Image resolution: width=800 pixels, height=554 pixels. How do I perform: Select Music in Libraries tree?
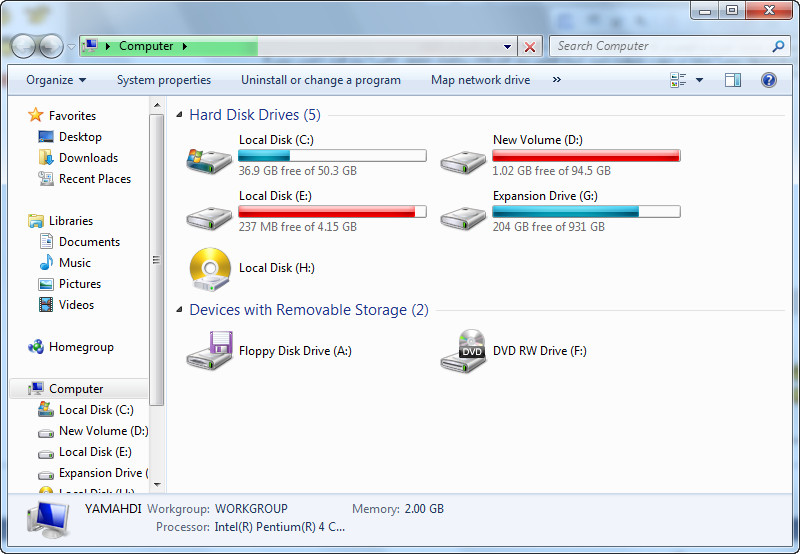75,263
